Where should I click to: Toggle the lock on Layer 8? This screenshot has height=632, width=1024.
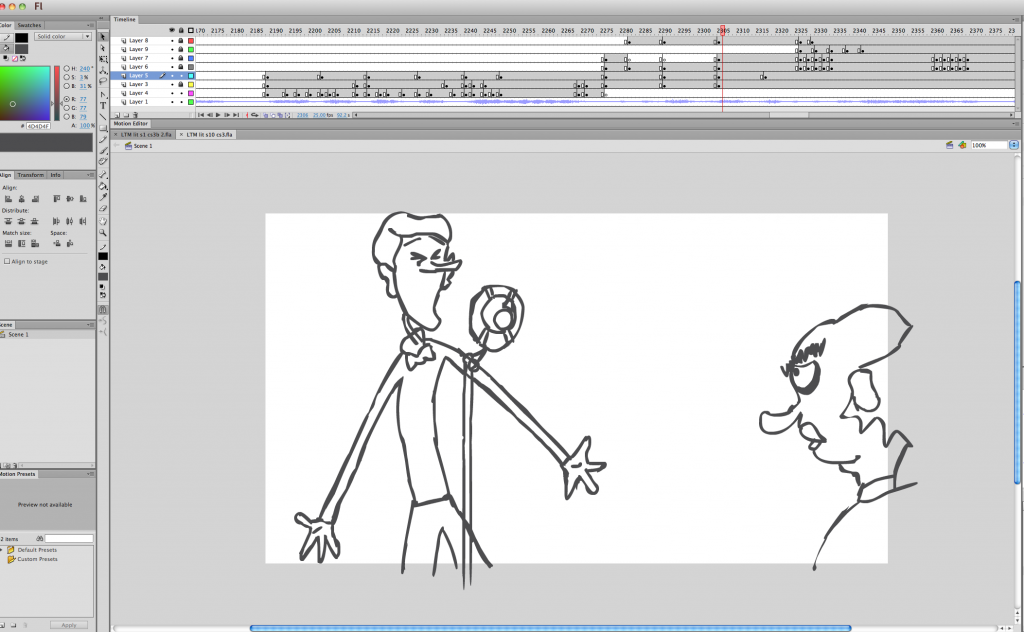pos(180,41)
